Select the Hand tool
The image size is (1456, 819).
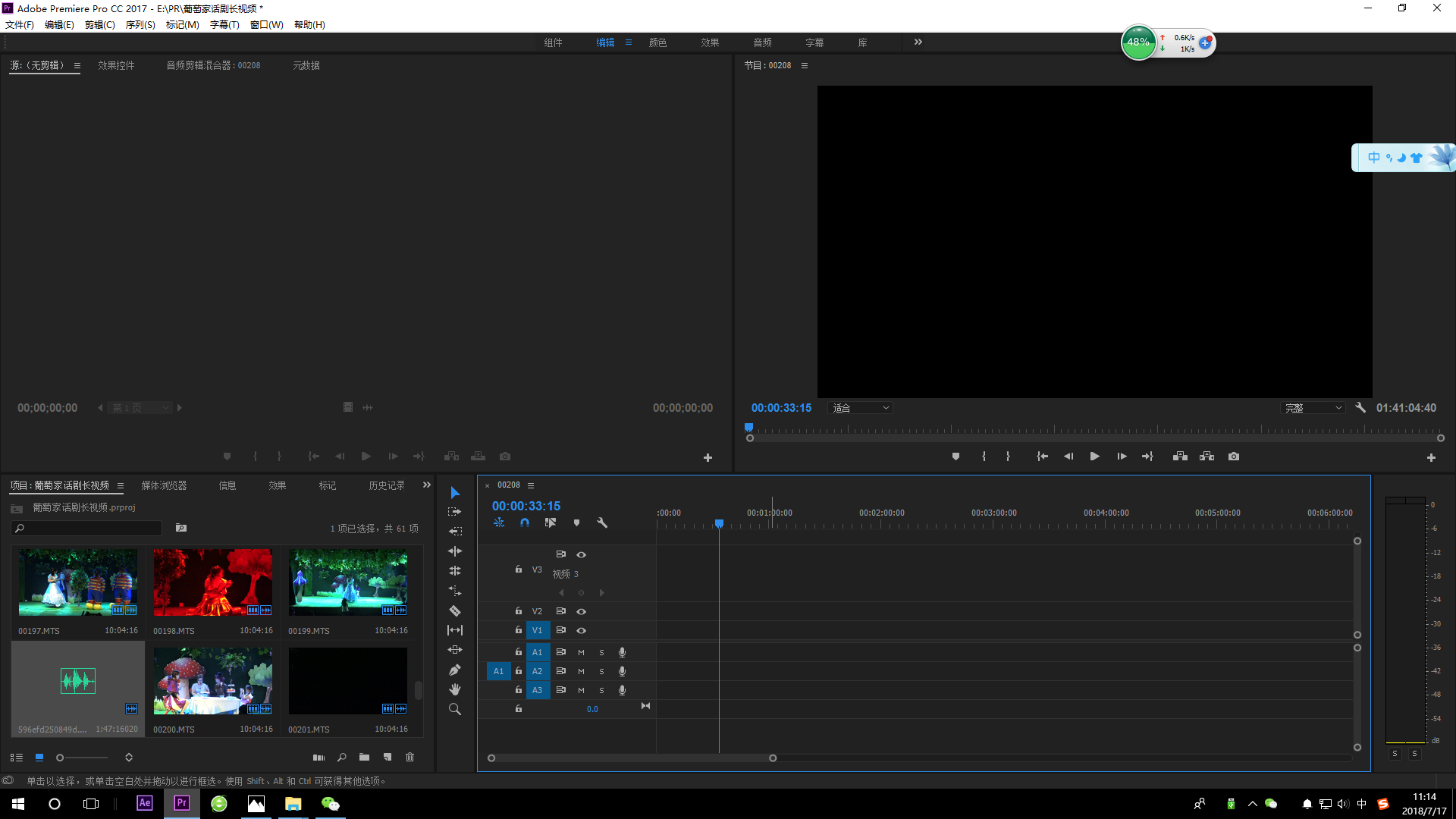pos(455,689)
